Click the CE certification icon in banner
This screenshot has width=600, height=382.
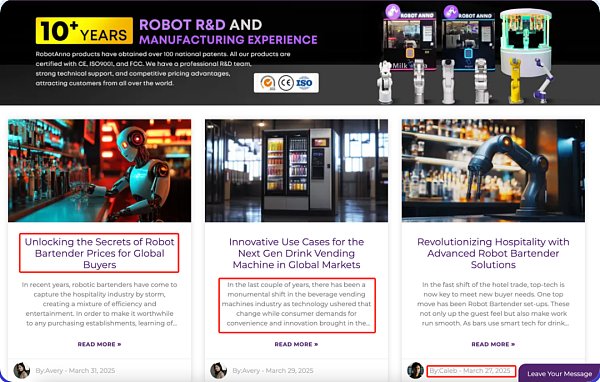point(286,83)
